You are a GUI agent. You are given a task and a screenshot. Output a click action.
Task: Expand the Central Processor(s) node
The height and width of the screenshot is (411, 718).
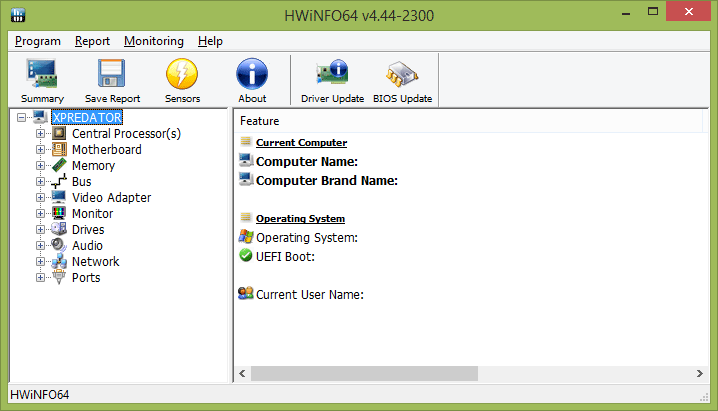click(40, 134)
